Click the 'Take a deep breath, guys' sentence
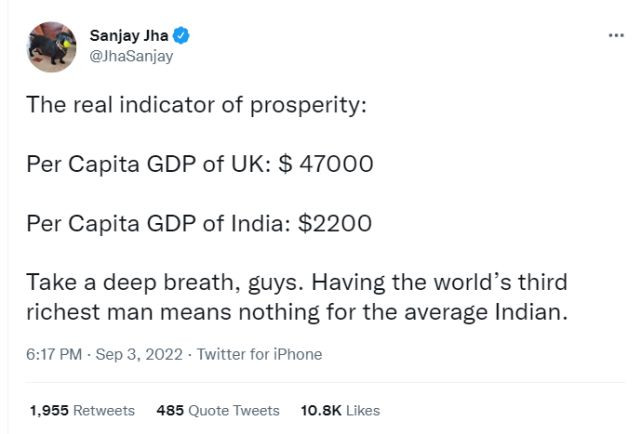 165,283
